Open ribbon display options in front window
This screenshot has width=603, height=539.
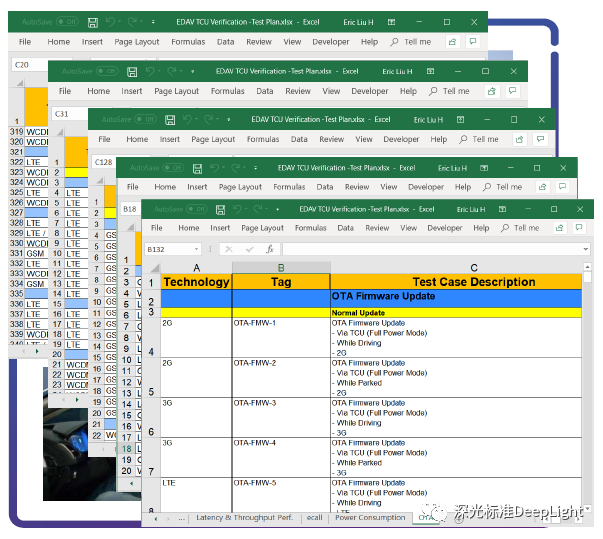[x=502, y=209]
